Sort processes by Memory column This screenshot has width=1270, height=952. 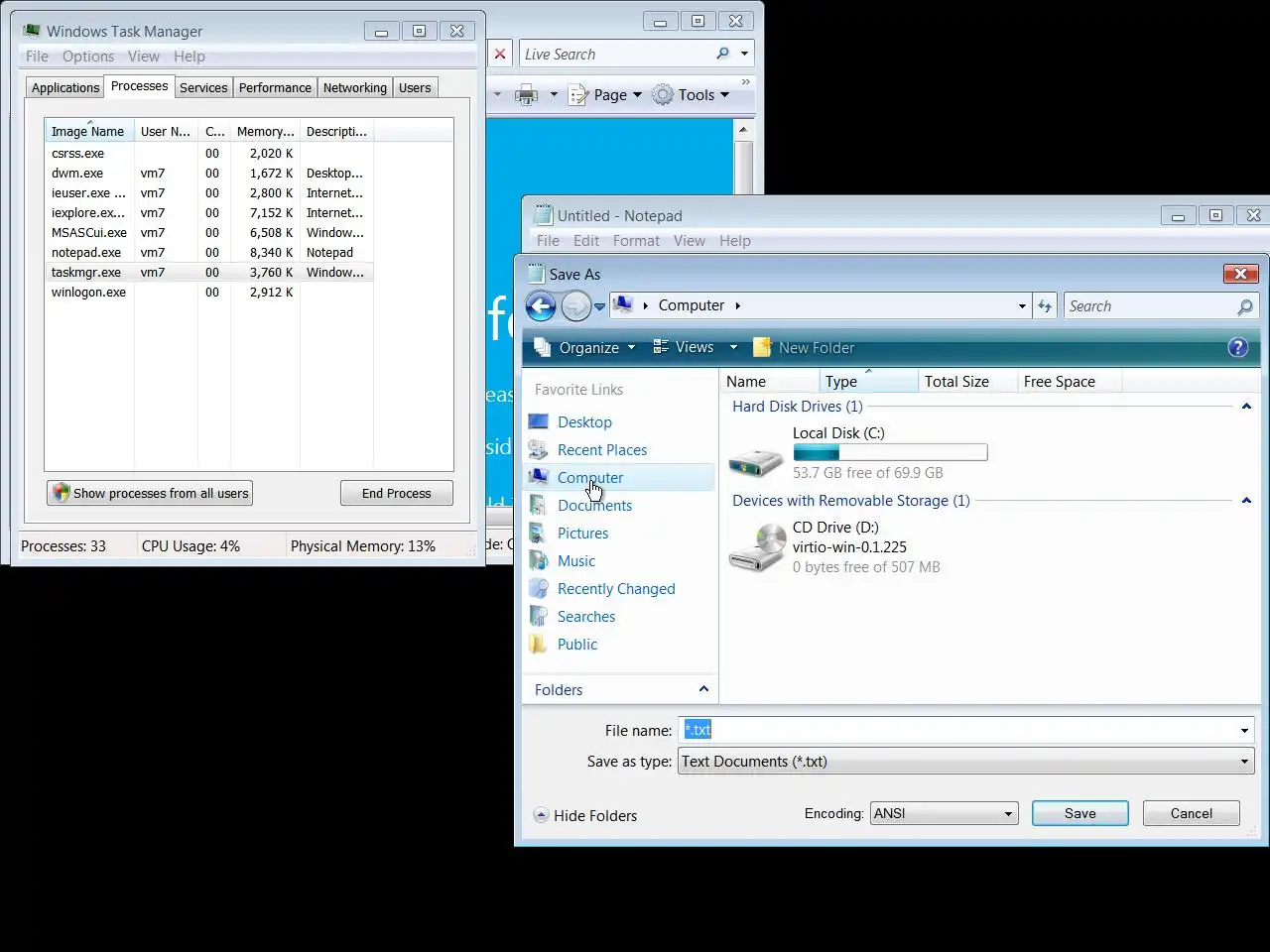(x=265, y=131)
